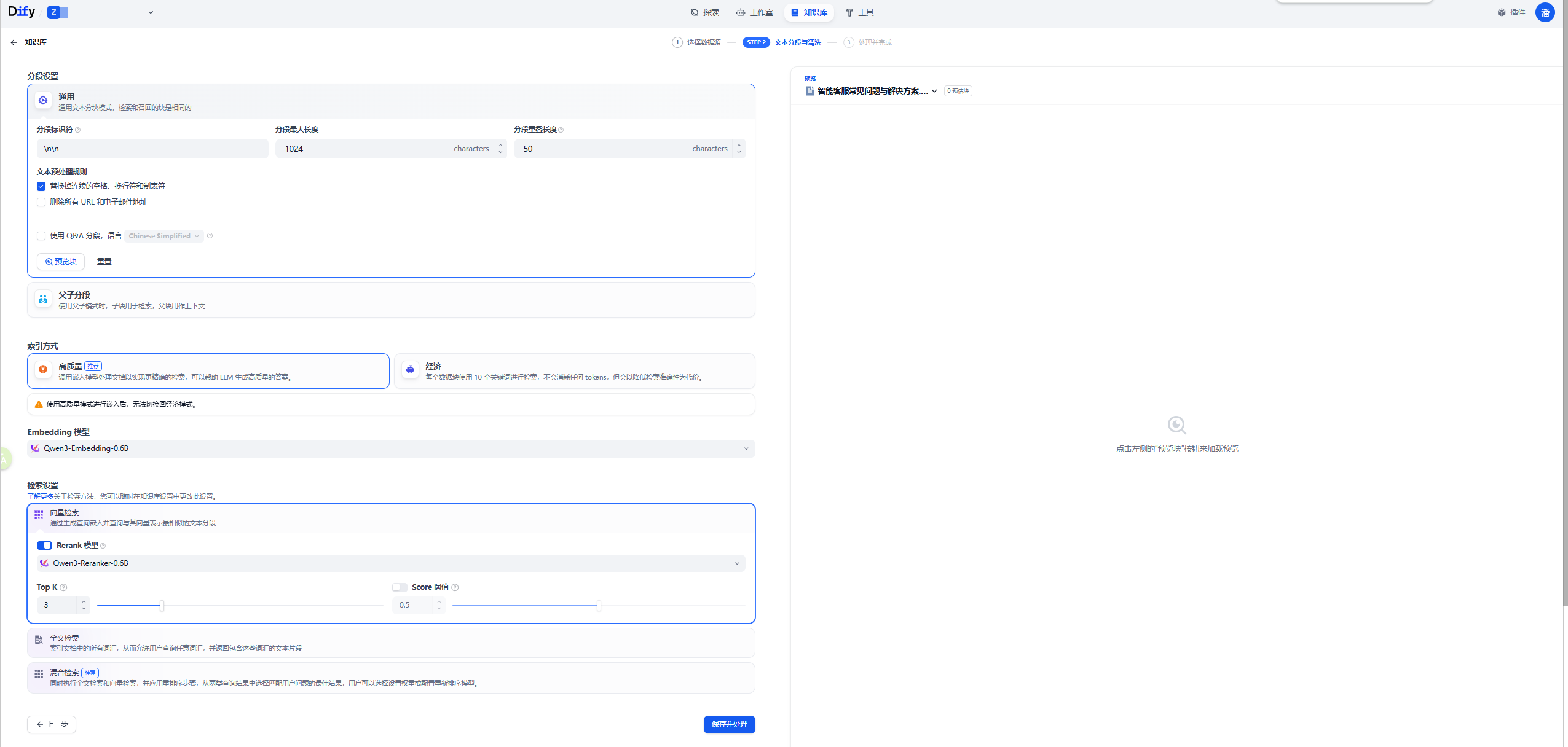Enable the Score 阈值 toggle

400,587
